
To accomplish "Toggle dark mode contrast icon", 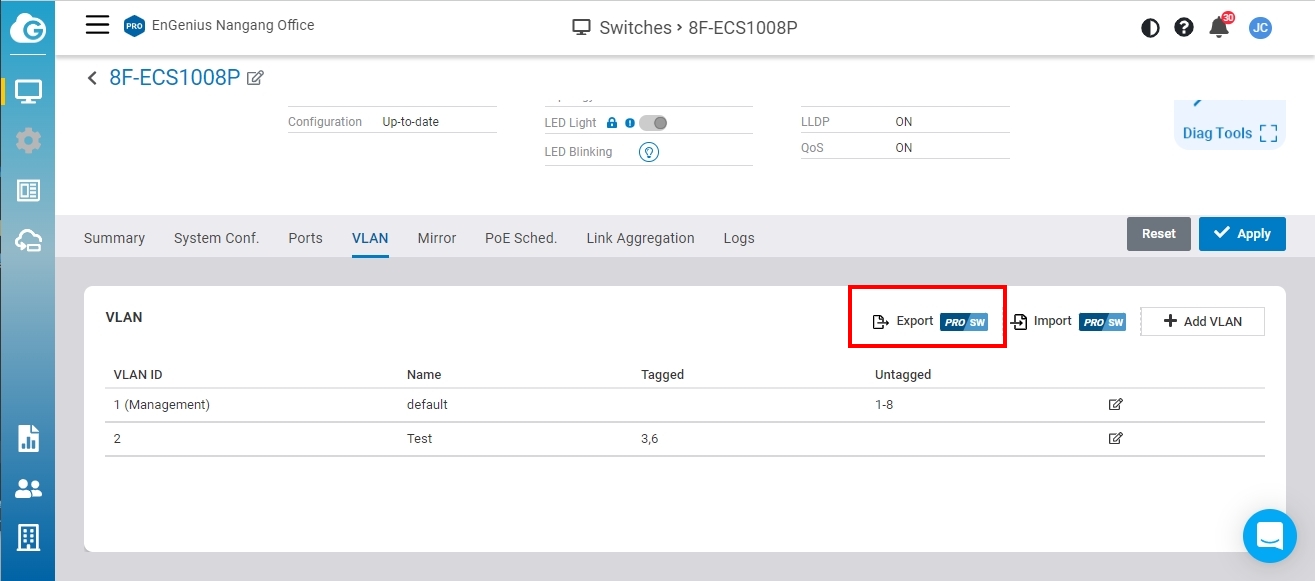I will point(1150,28).
